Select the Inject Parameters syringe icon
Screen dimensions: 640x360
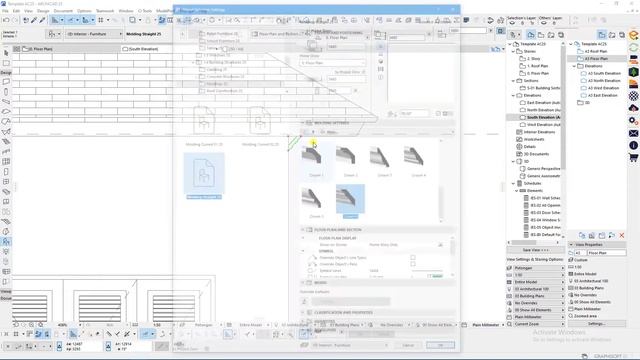42,20
